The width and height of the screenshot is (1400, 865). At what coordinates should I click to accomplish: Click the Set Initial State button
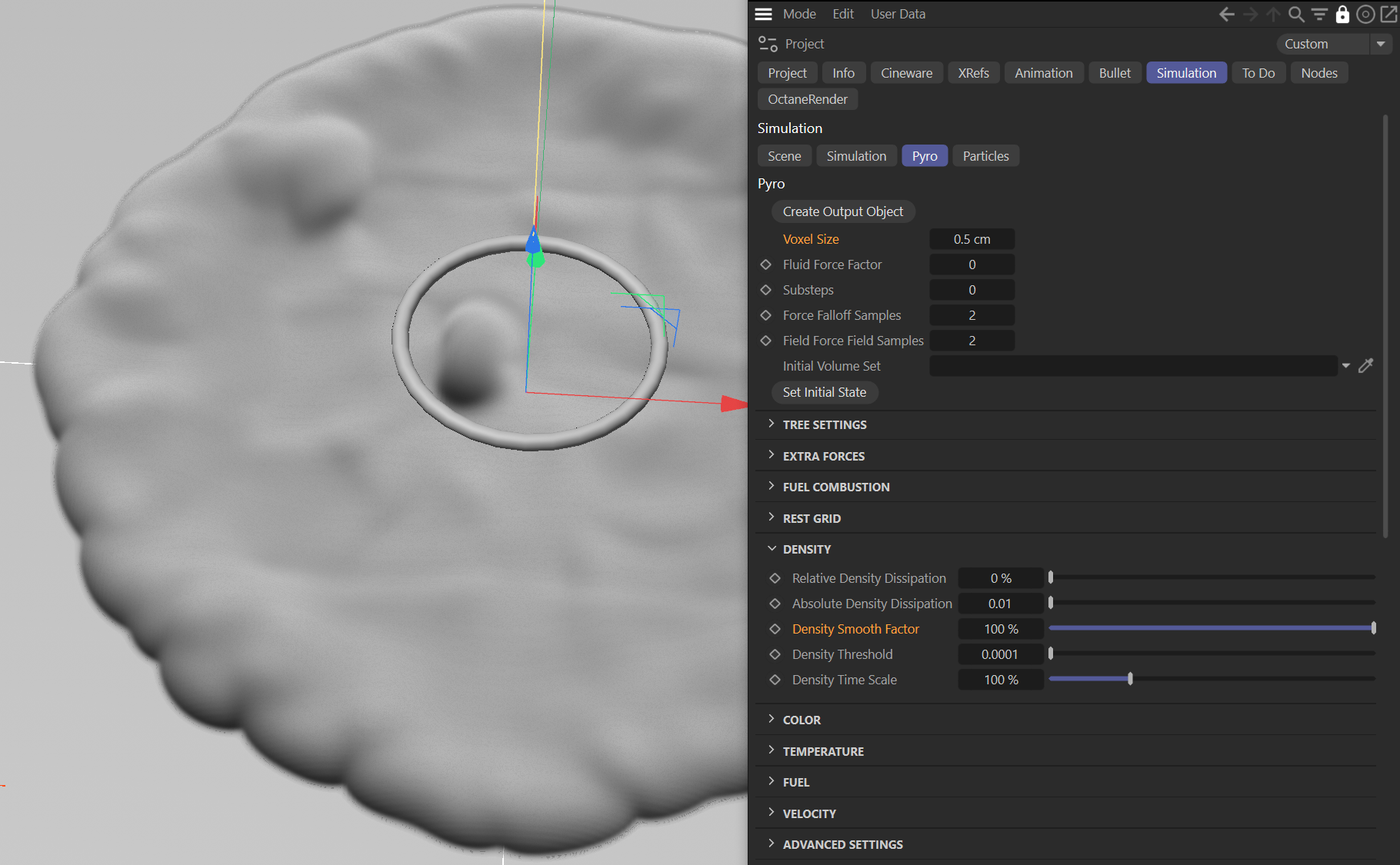(x=825, y=392)
